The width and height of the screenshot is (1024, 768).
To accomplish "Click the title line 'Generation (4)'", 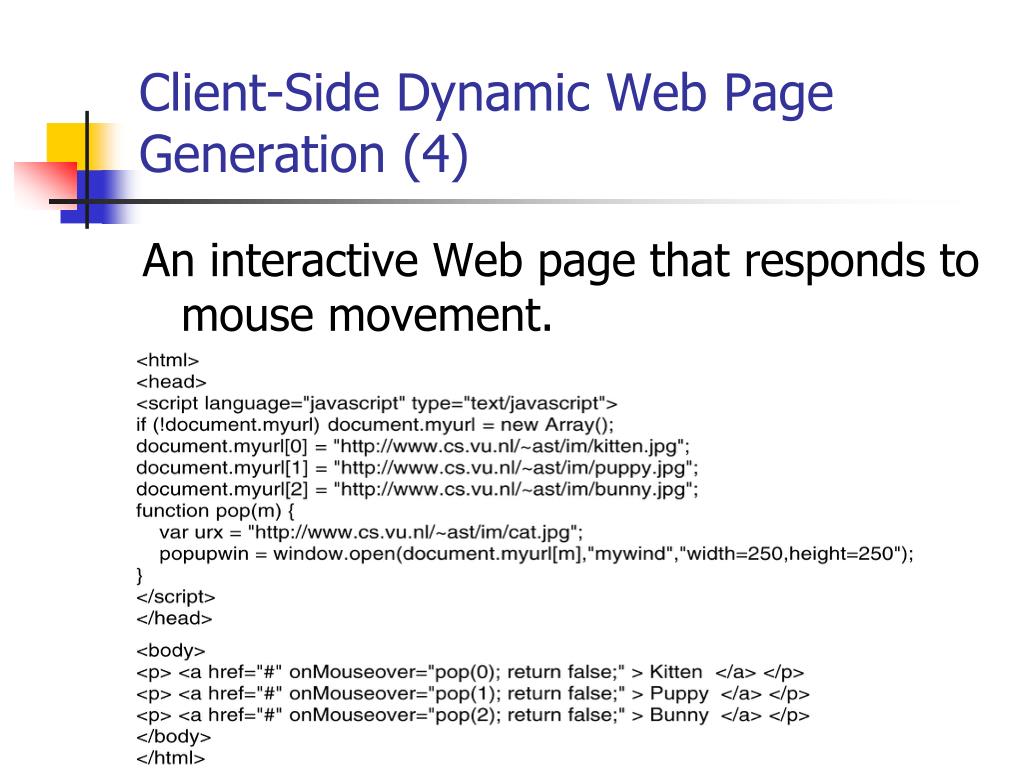I will pyautogui.click(x=304, y=155).
